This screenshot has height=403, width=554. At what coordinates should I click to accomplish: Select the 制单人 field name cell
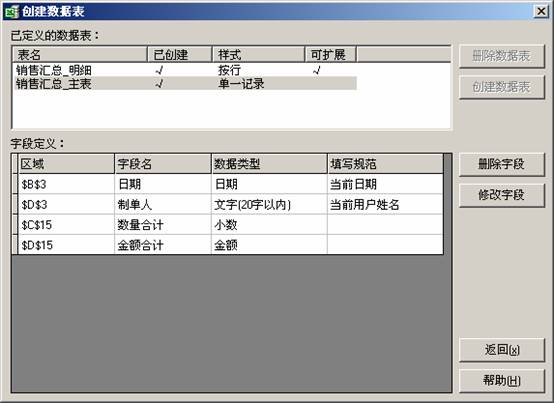[163, 205]
